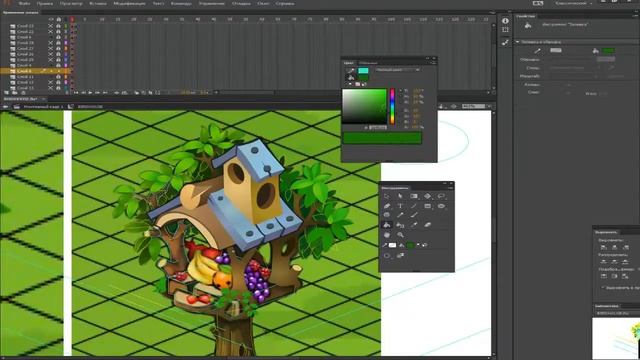Tick the align to stage checkbox in Align panel
This screenshot has height=360, width=640.
(x=604, y=288)
